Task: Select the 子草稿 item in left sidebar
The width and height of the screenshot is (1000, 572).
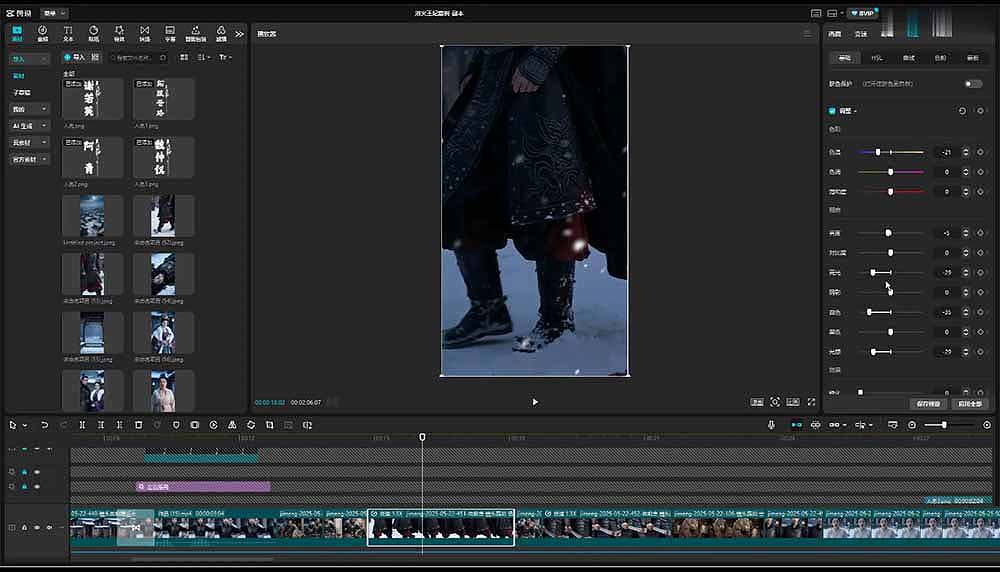Action: [22, 92]
